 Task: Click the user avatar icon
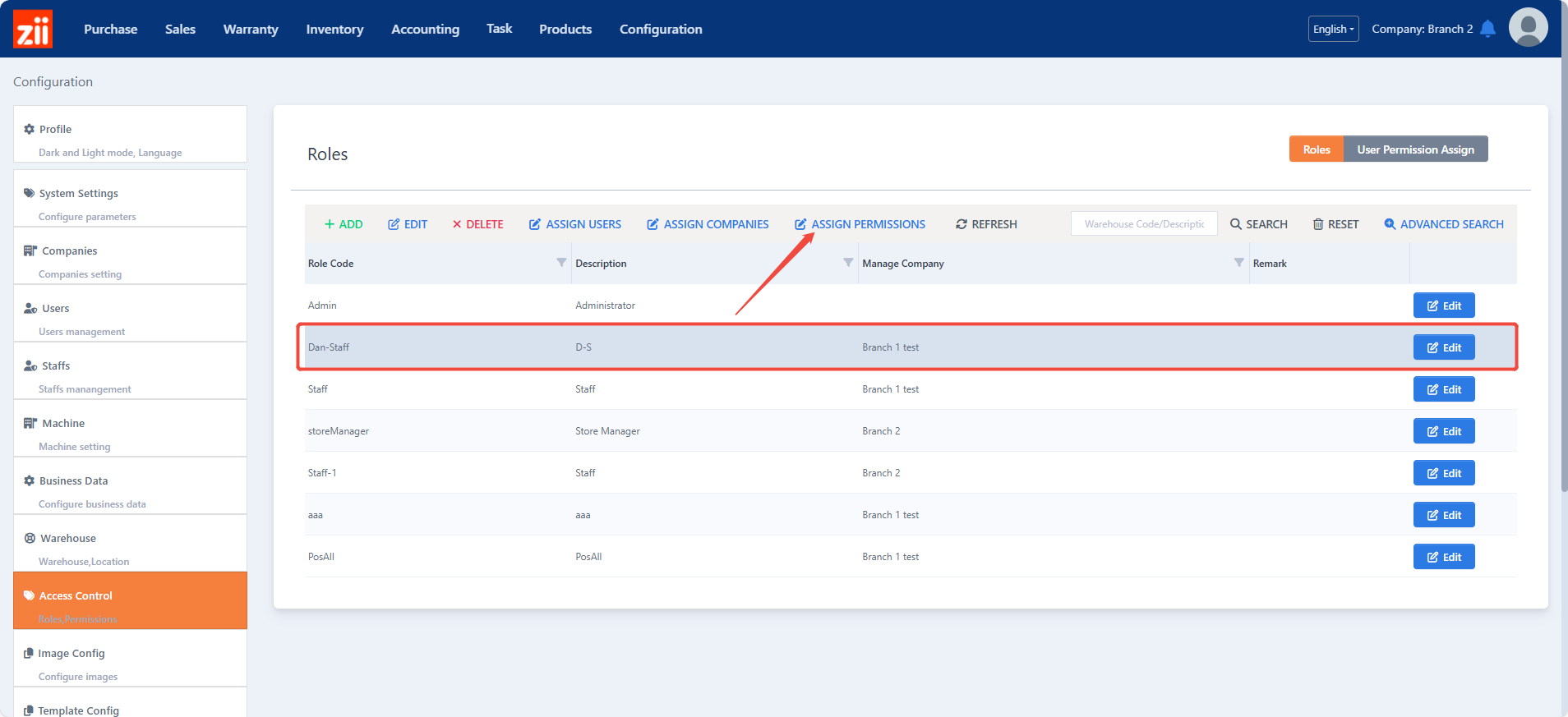[1528, 28]
